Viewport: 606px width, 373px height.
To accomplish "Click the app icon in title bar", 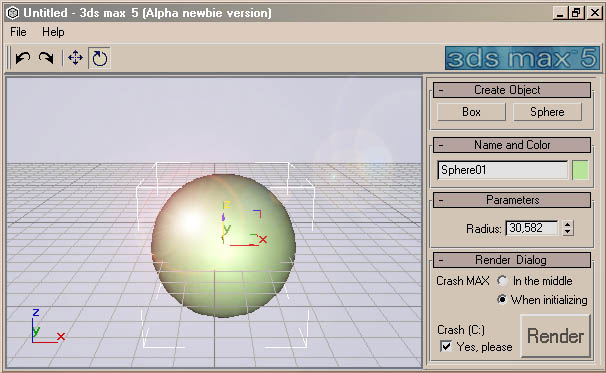I will [x=13, y=13].
